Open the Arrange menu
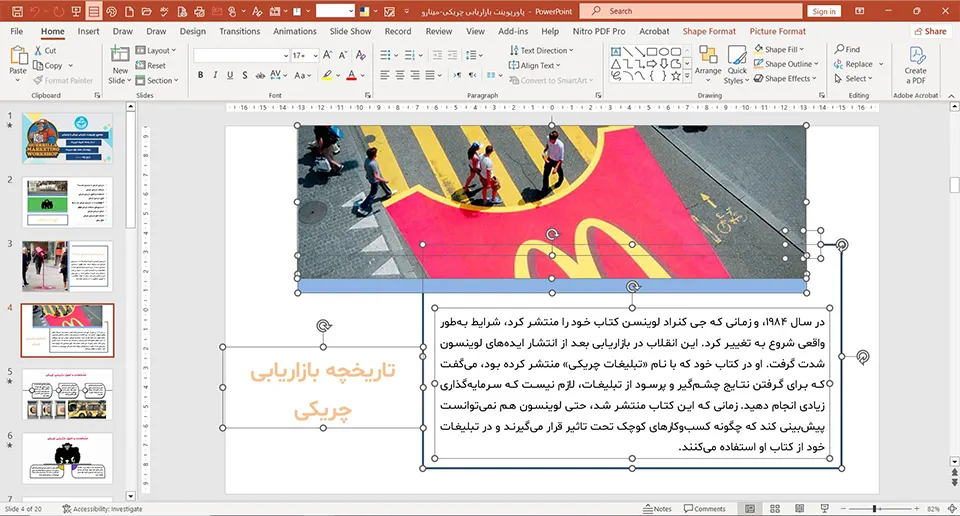 coord(708,61)
